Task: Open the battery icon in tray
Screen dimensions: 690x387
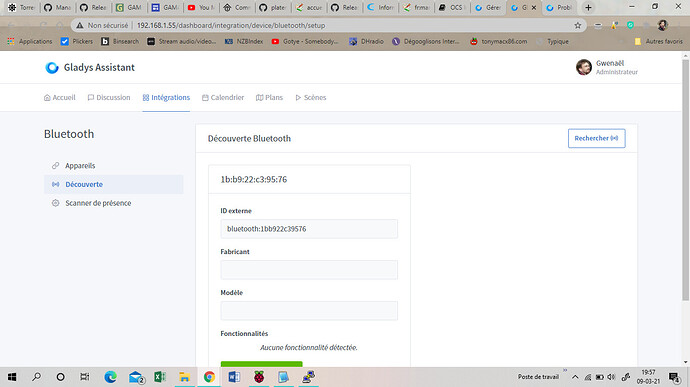Action: coord(599,377)
